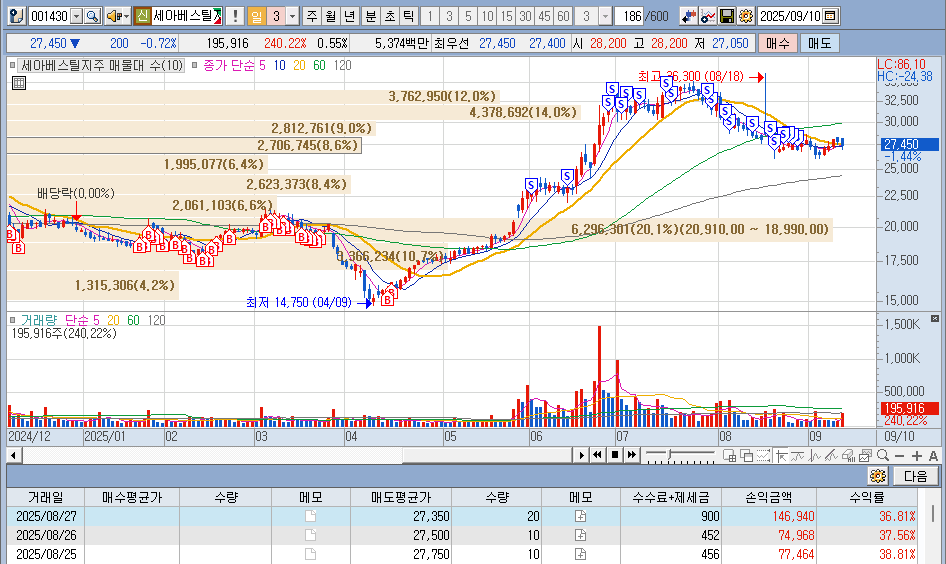Image resolution: width=946 pixels, height=564 pixels.
Task: Click the 매수 buy button
Action: (778, 43)
